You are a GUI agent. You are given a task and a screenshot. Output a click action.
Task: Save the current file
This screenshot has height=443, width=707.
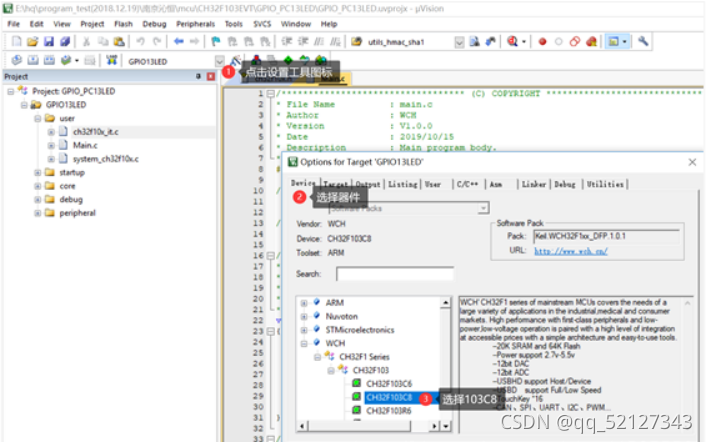49,42
